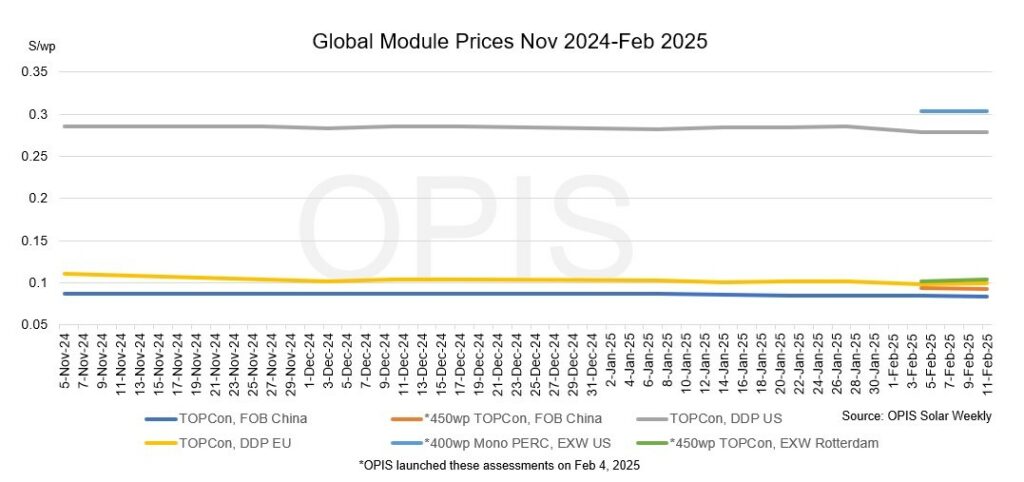Click the 0.35 y-axis value label
The height and width of the screenshot is (482, 1024).
[36, 72]
